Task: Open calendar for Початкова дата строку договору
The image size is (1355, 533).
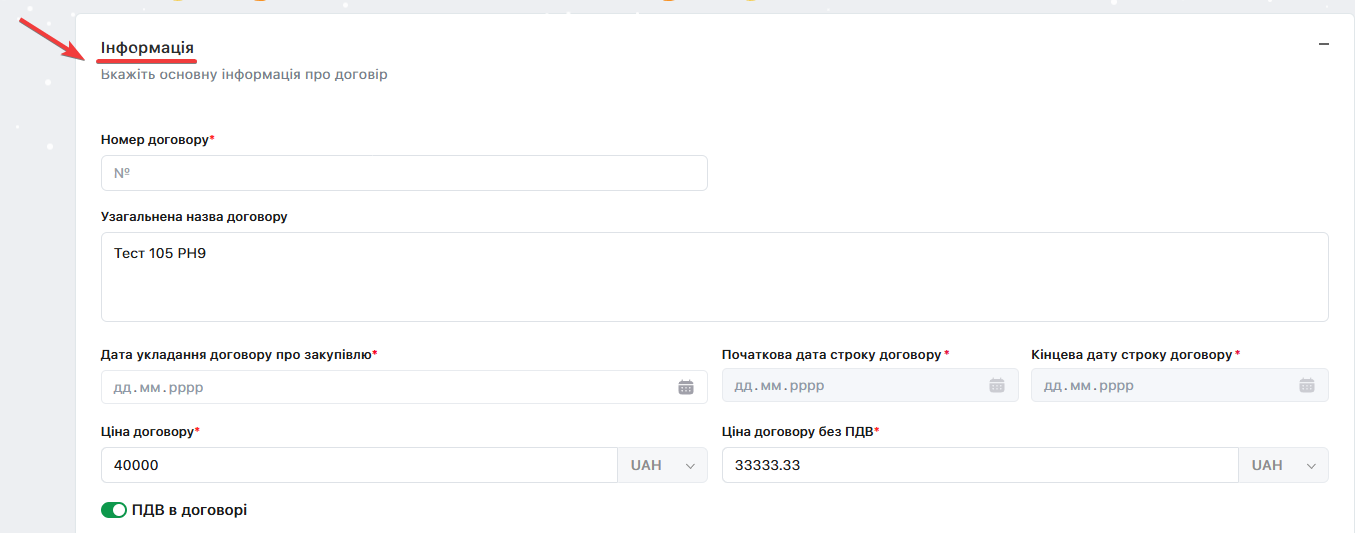Action: point(996,385)
